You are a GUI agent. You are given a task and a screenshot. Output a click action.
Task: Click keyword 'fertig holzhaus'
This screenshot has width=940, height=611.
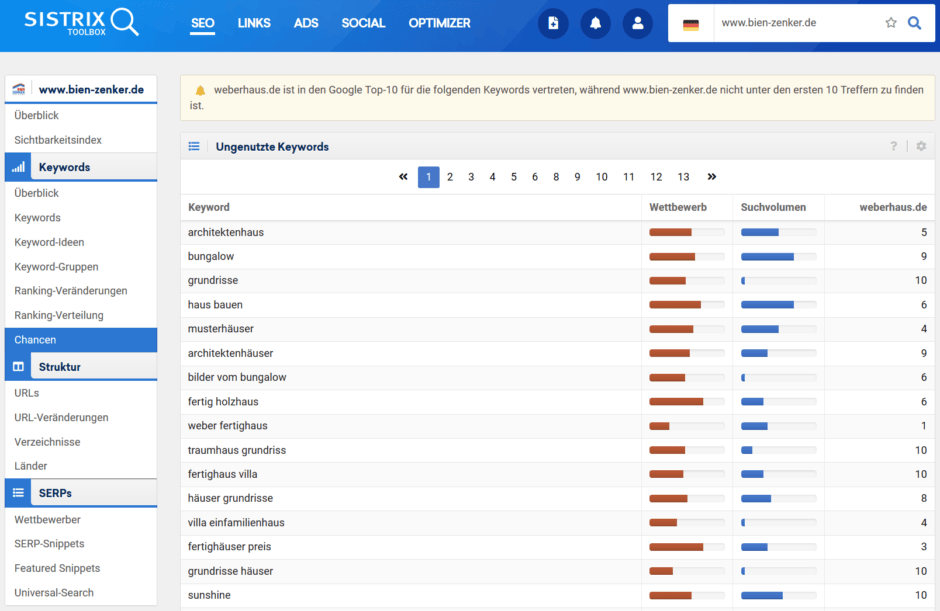point(223,402)
